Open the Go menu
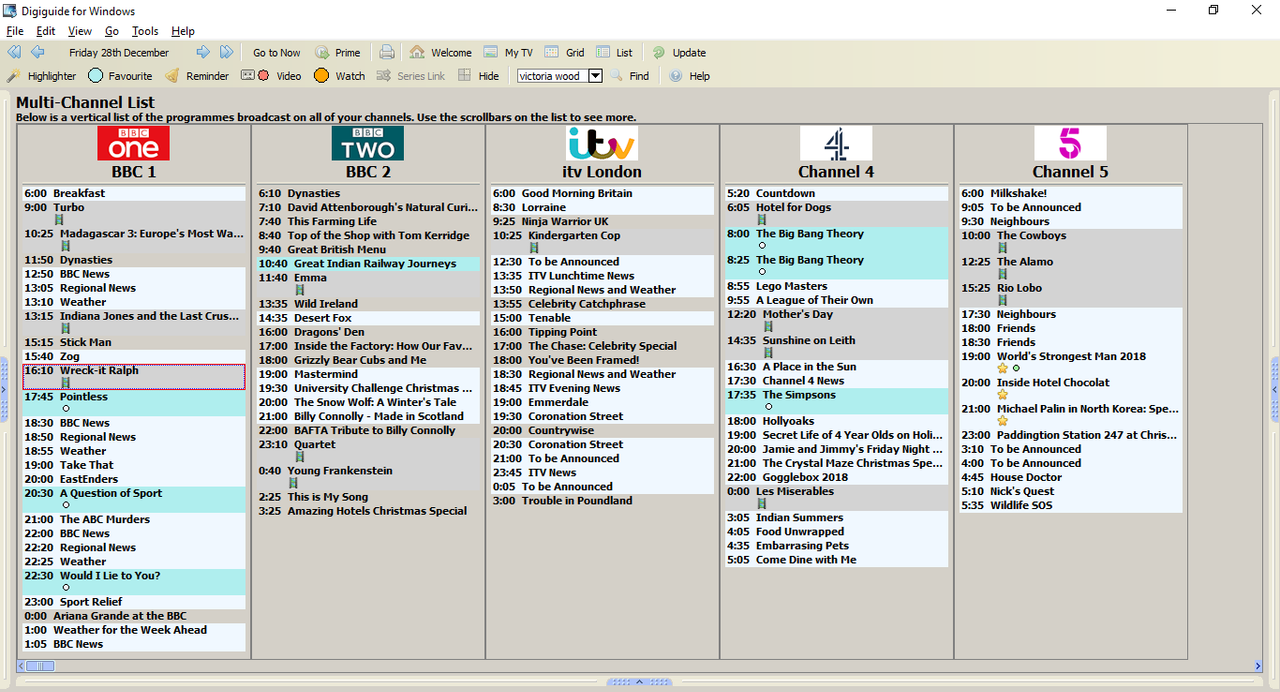The image size is (1280, 692). tap(112, 31)
